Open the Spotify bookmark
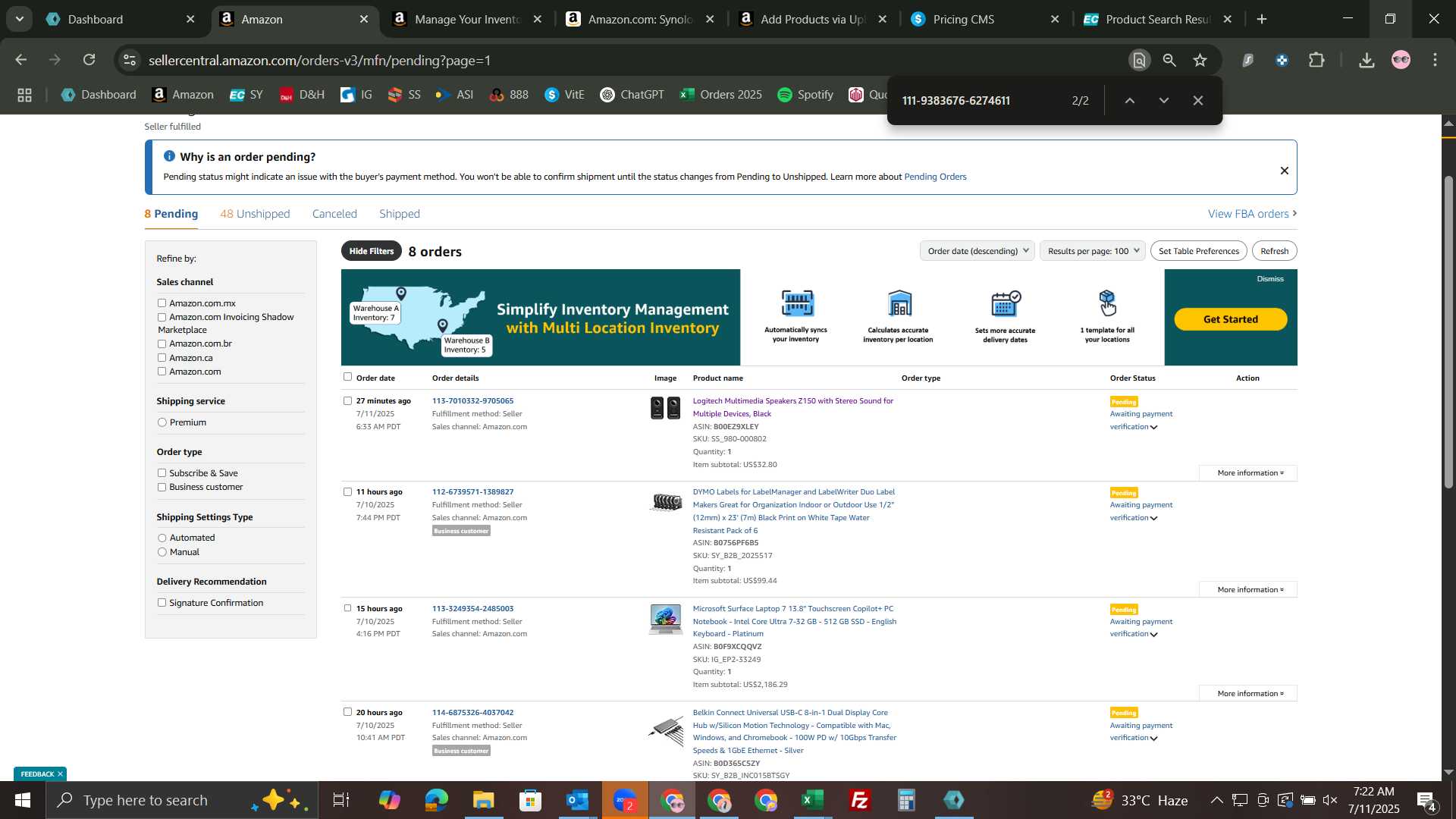 (x=805, y=95)
